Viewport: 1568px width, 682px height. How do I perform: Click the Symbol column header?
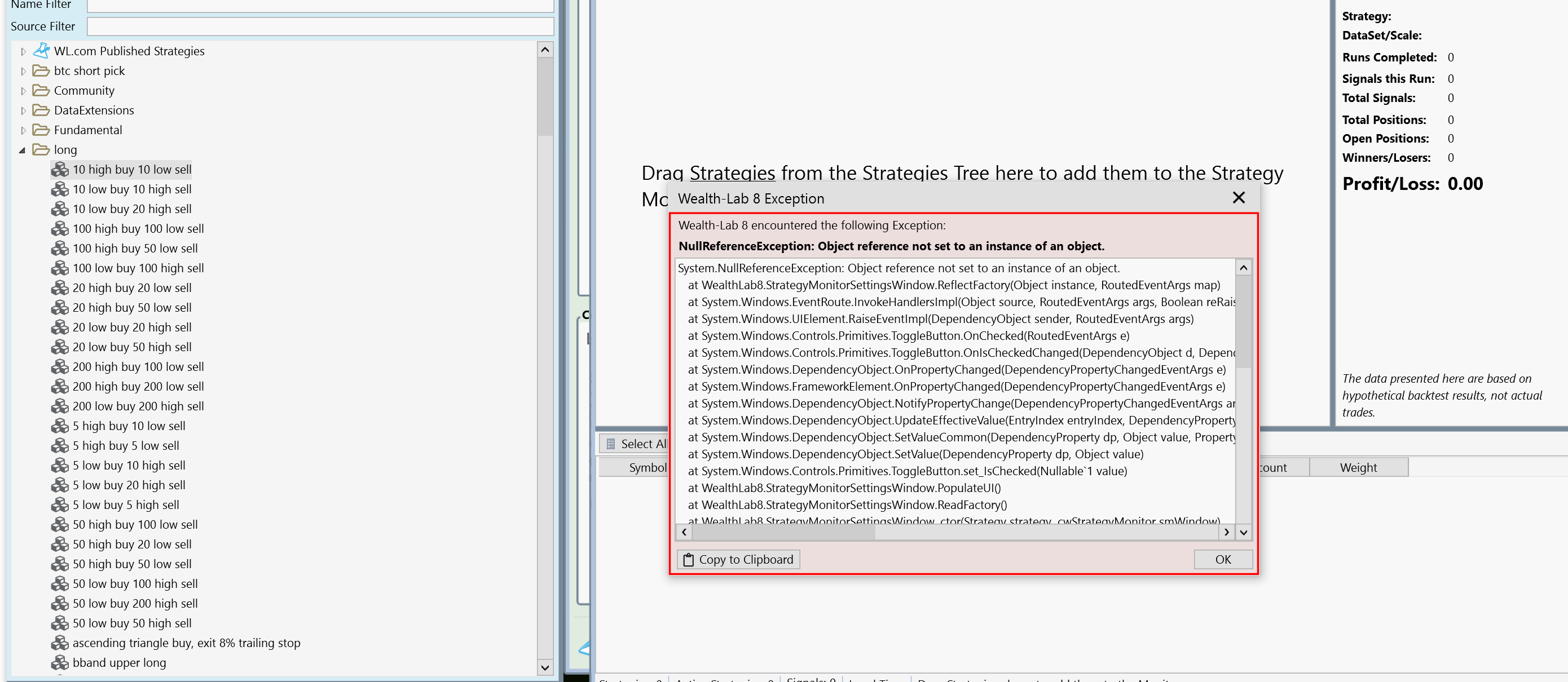[x=635, y=467]
